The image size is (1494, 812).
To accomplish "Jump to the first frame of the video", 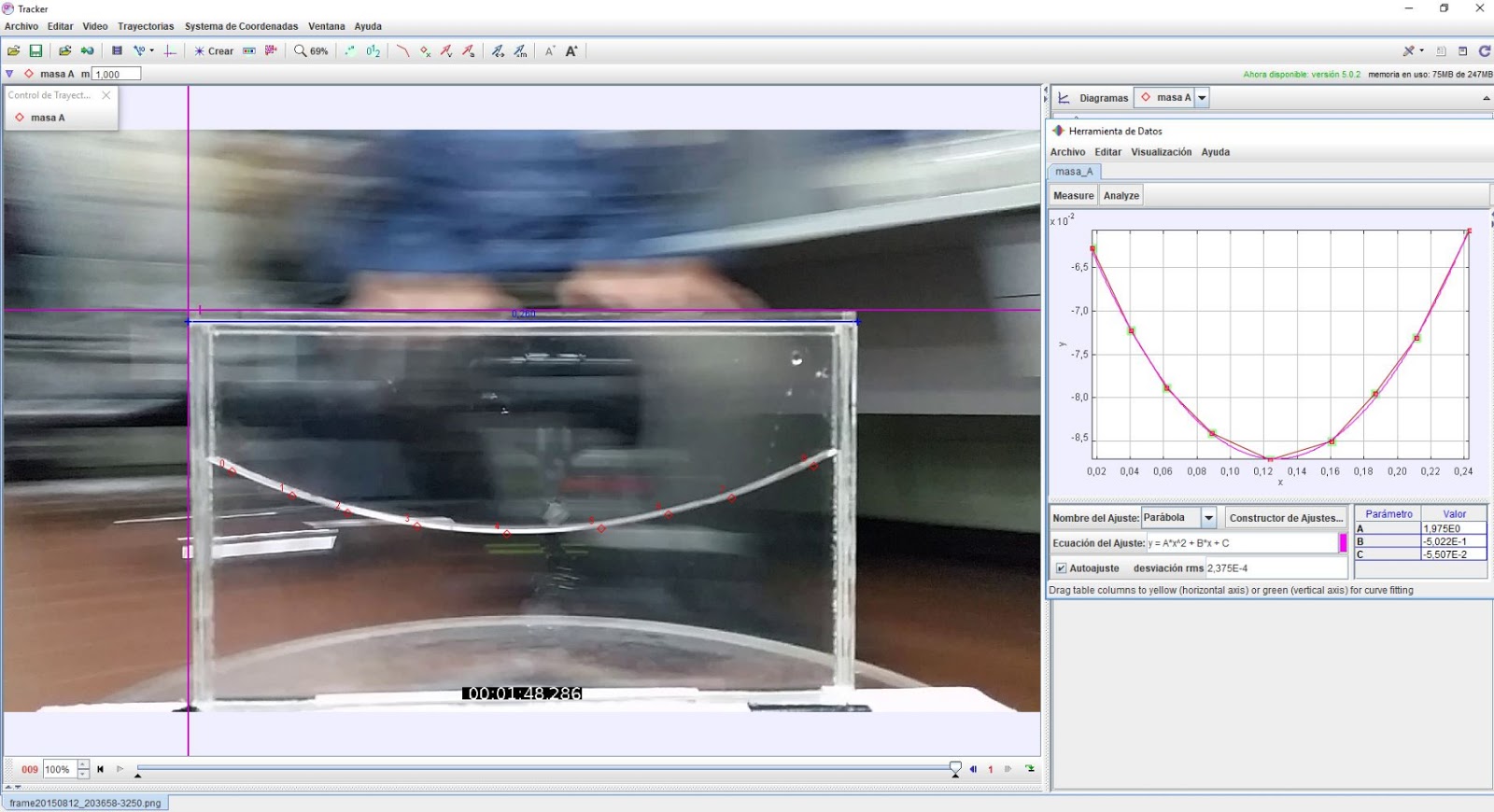I will coord(100,769).
